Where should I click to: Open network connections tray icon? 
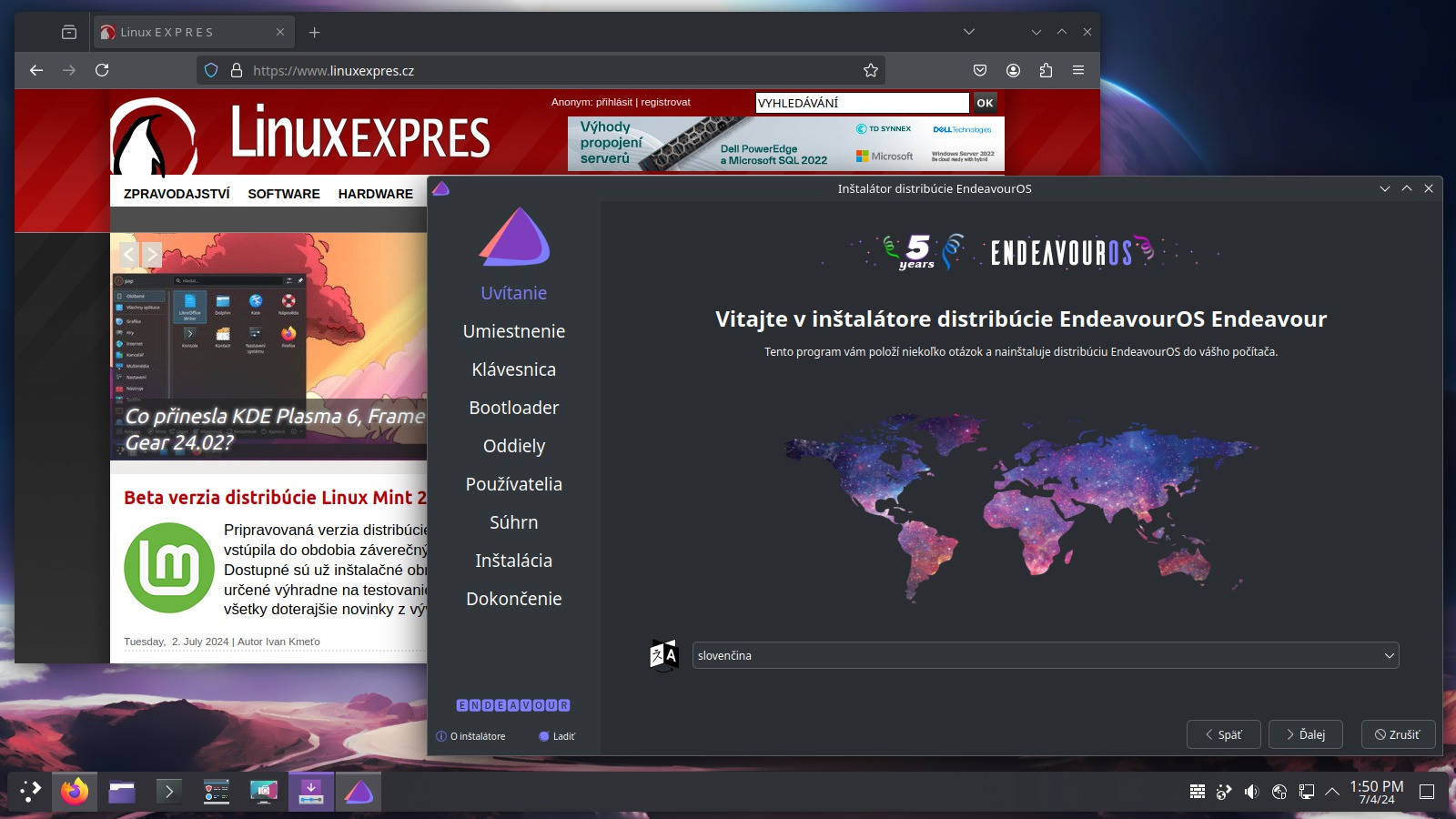tap(1307, 792)
